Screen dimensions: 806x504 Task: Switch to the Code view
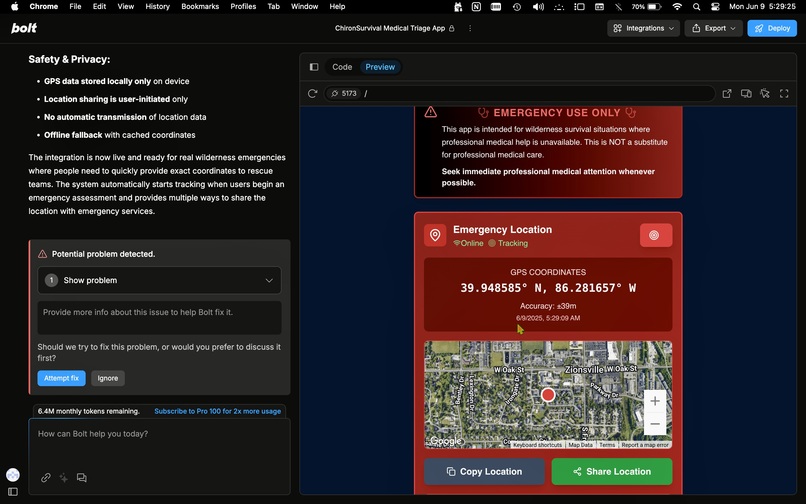click(342, 67)
